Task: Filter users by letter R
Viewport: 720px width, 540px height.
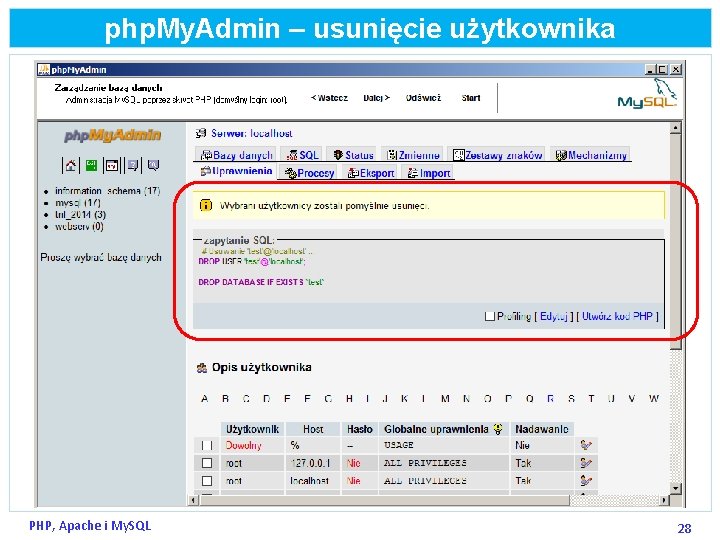Action: tap(550, 399)
